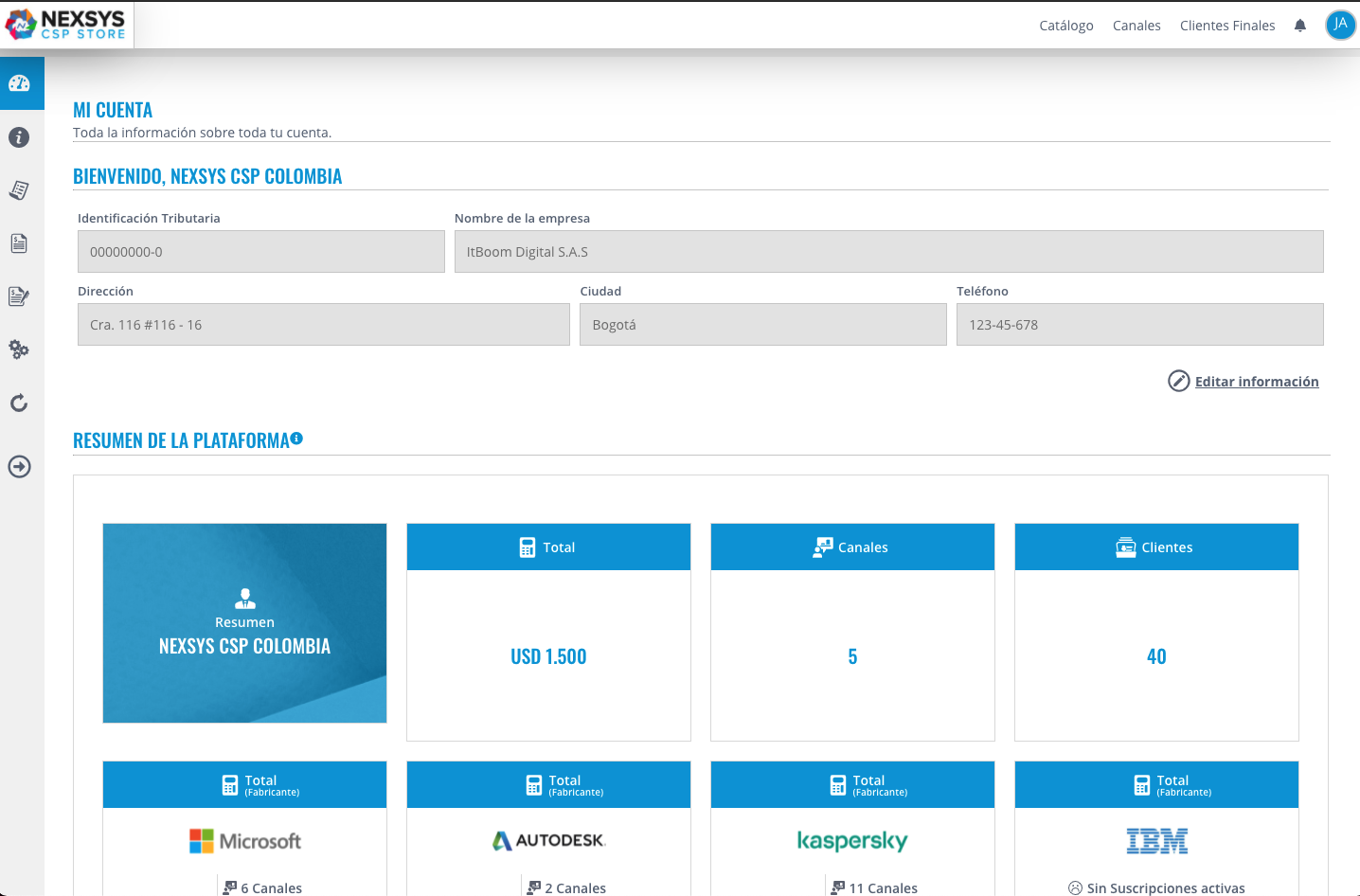Go to the Canales menu item
Viewport: 1360px width, 896px height.
tap(1136, 26)
